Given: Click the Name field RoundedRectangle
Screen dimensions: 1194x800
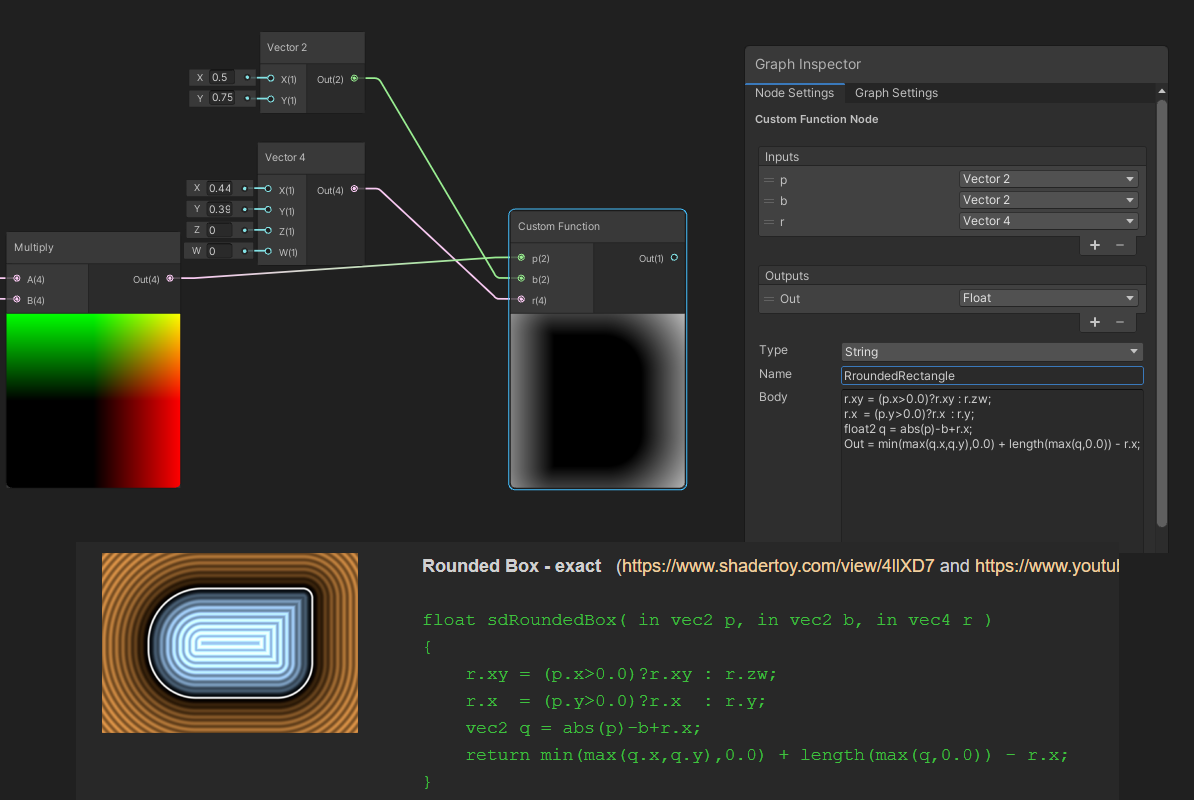Looking at the screenshot, I should point(991,376).
